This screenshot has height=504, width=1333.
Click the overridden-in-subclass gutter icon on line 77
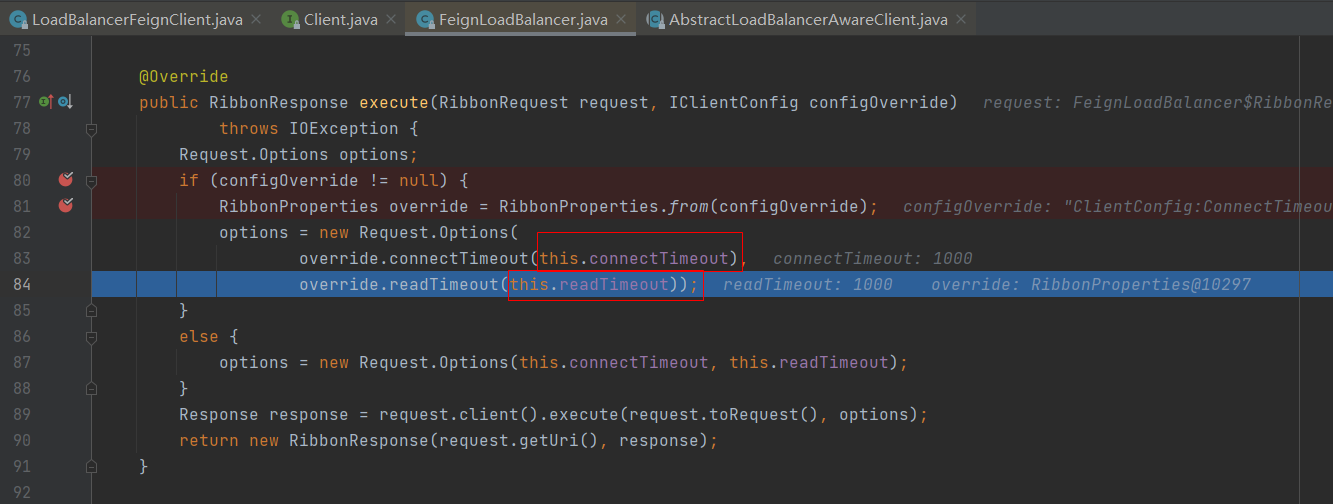click(x=65, y=102)
